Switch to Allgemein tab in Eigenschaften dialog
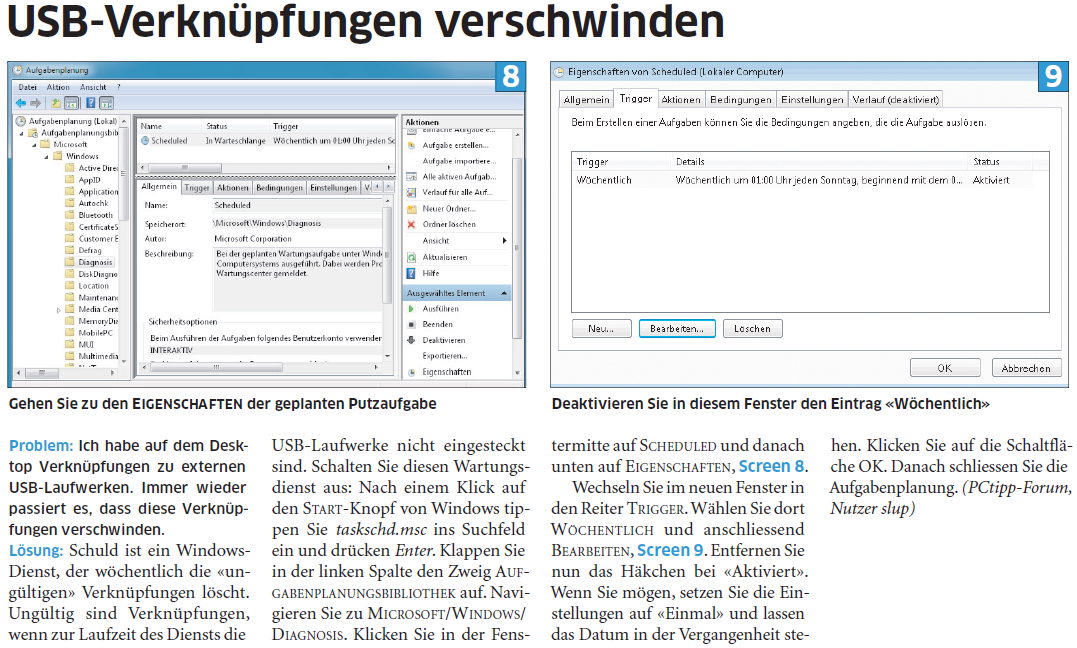 pyautogui.click(x=586, y=100)
